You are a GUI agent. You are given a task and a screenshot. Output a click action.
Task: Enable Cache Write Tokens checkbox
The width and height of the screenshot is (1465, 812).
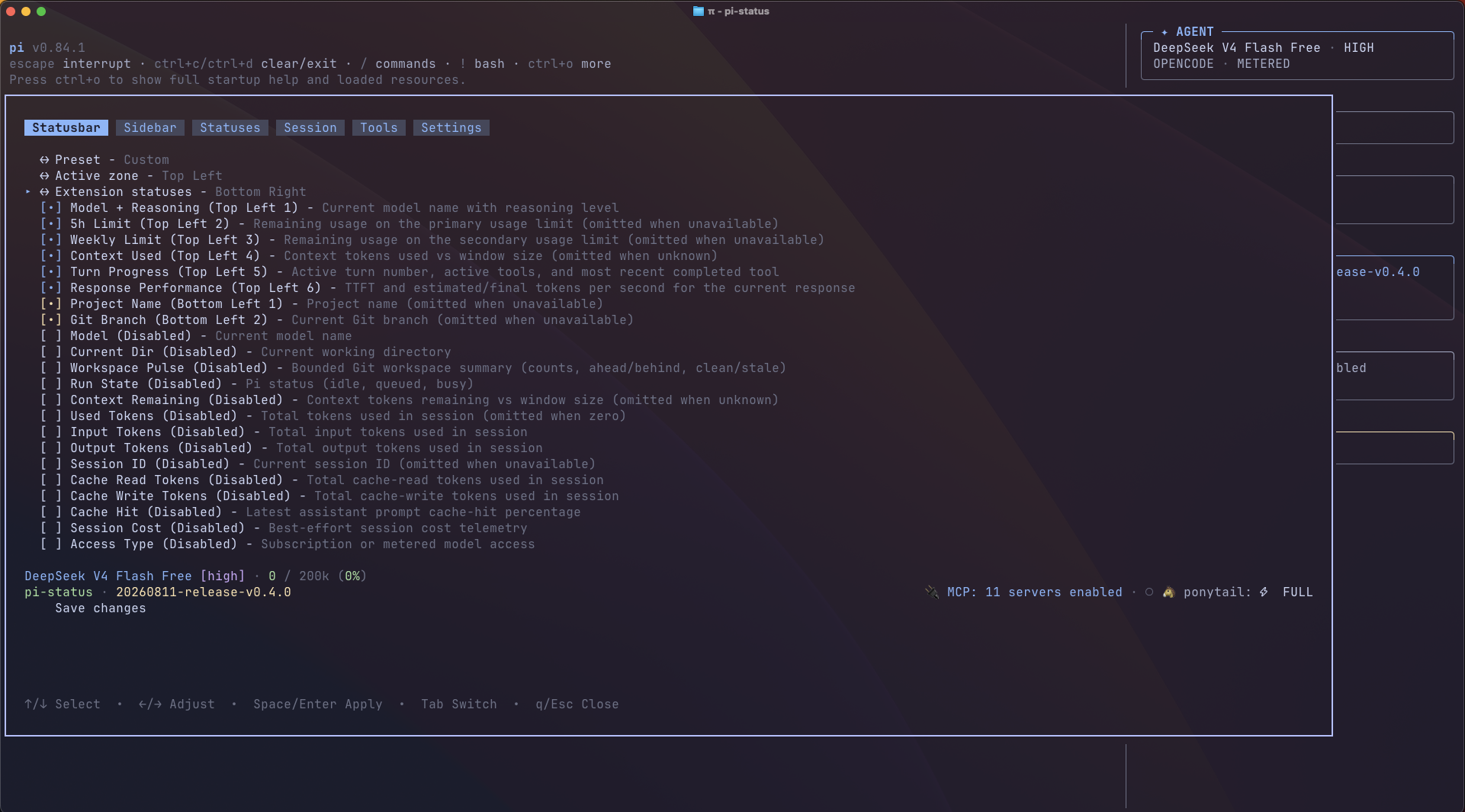pyautogui.click(x=51, y=496)
